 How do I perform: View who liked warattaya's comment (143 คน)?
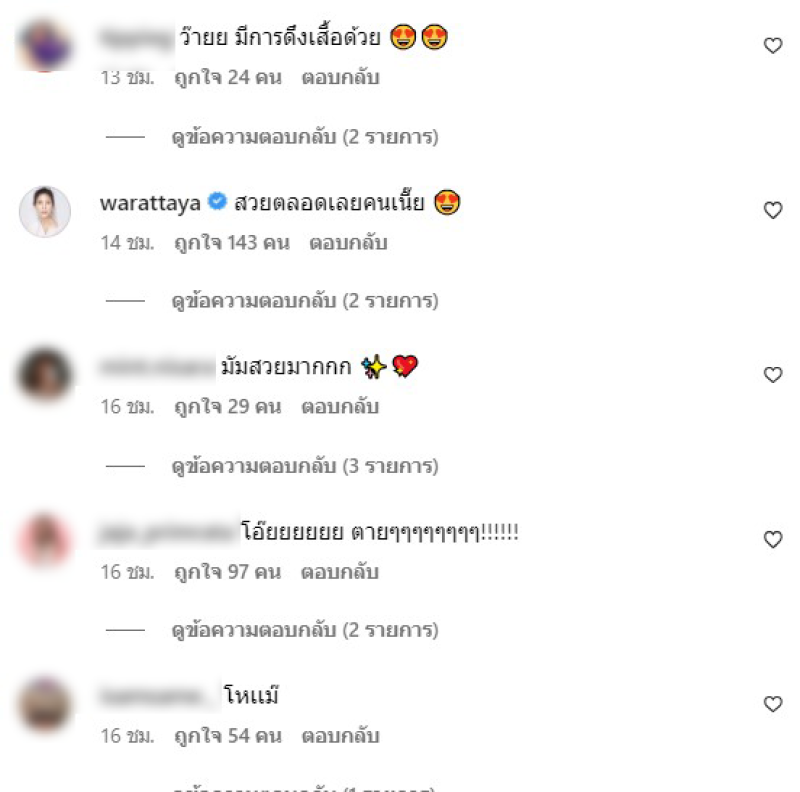[232, 242]
